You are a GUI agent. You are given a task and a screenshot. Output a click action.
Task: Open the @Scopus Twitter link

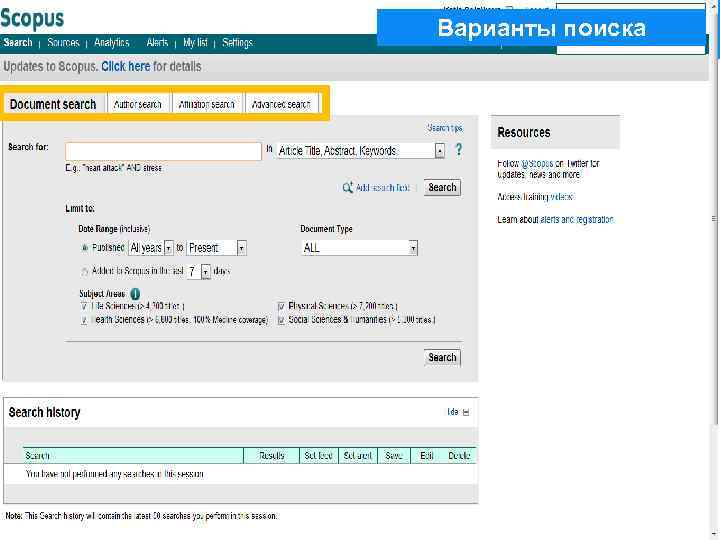coord(537,163)
